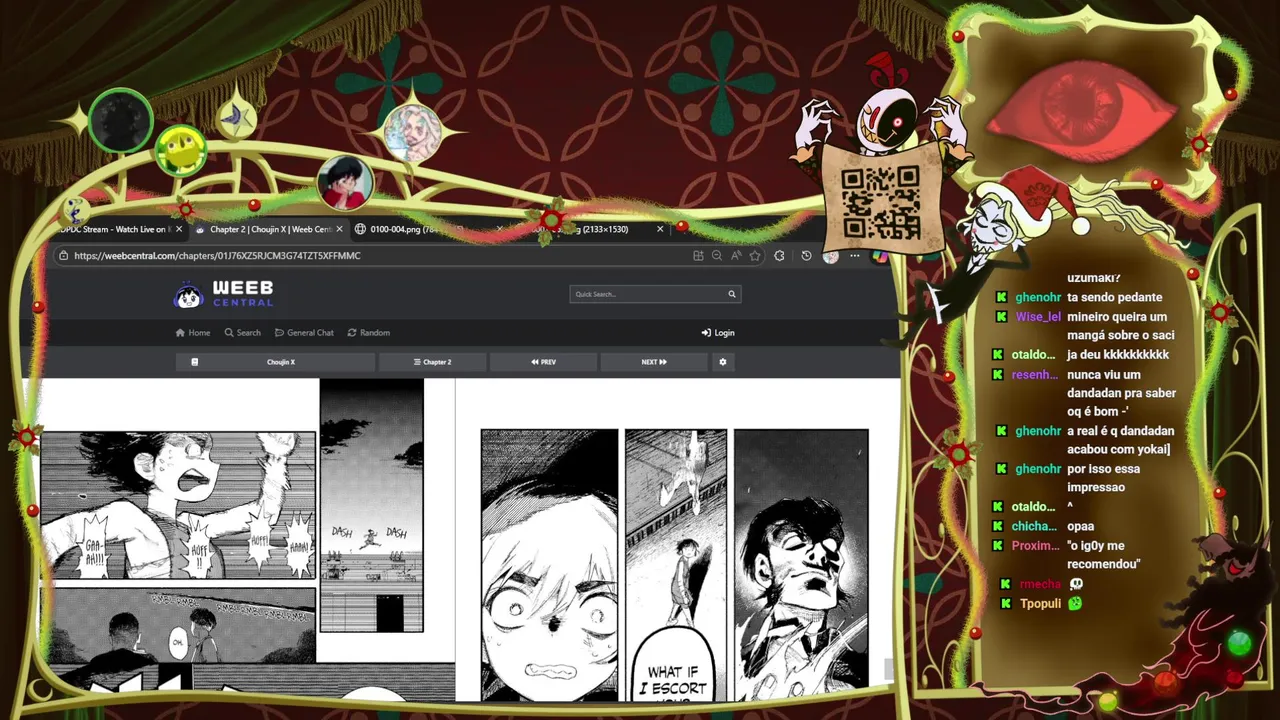Click the Copilot icon in browser toolbar
1280x720 pixels.
pyautogui.click(x=878, y=256)
